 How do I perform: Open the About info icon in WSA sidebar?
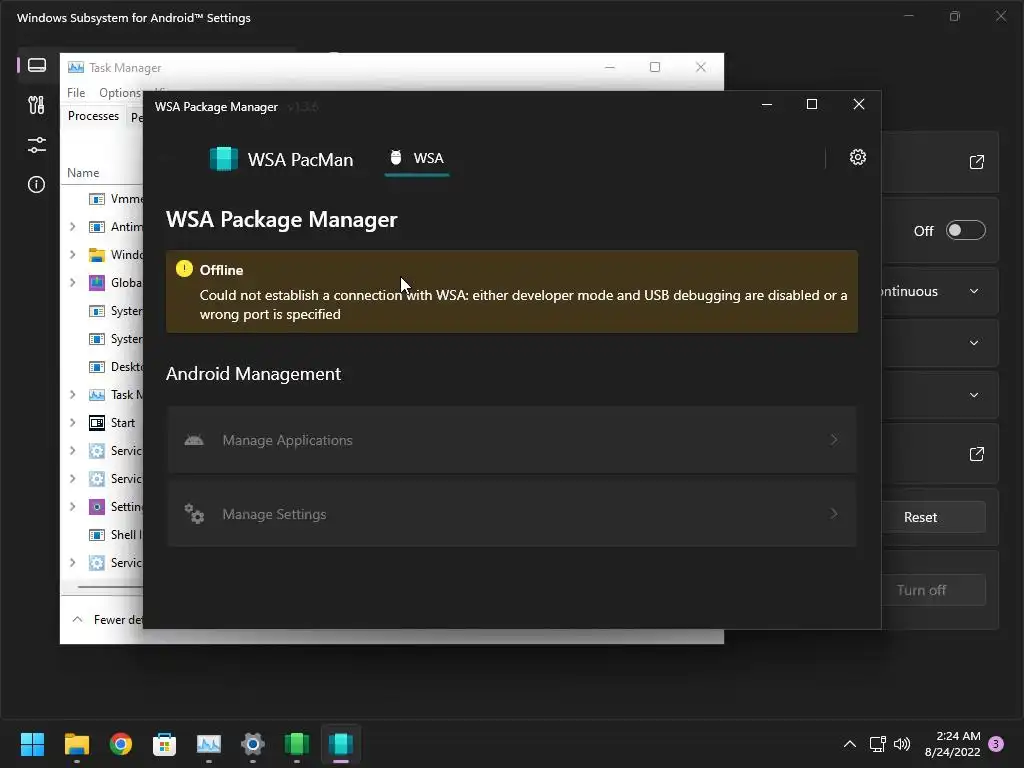[x=37, y=185]
